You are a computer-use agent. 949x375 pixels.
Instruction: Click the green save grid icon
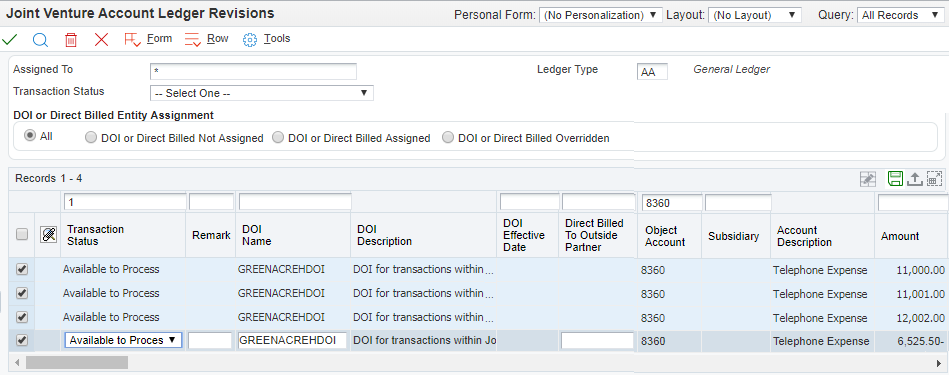point(895,178)
